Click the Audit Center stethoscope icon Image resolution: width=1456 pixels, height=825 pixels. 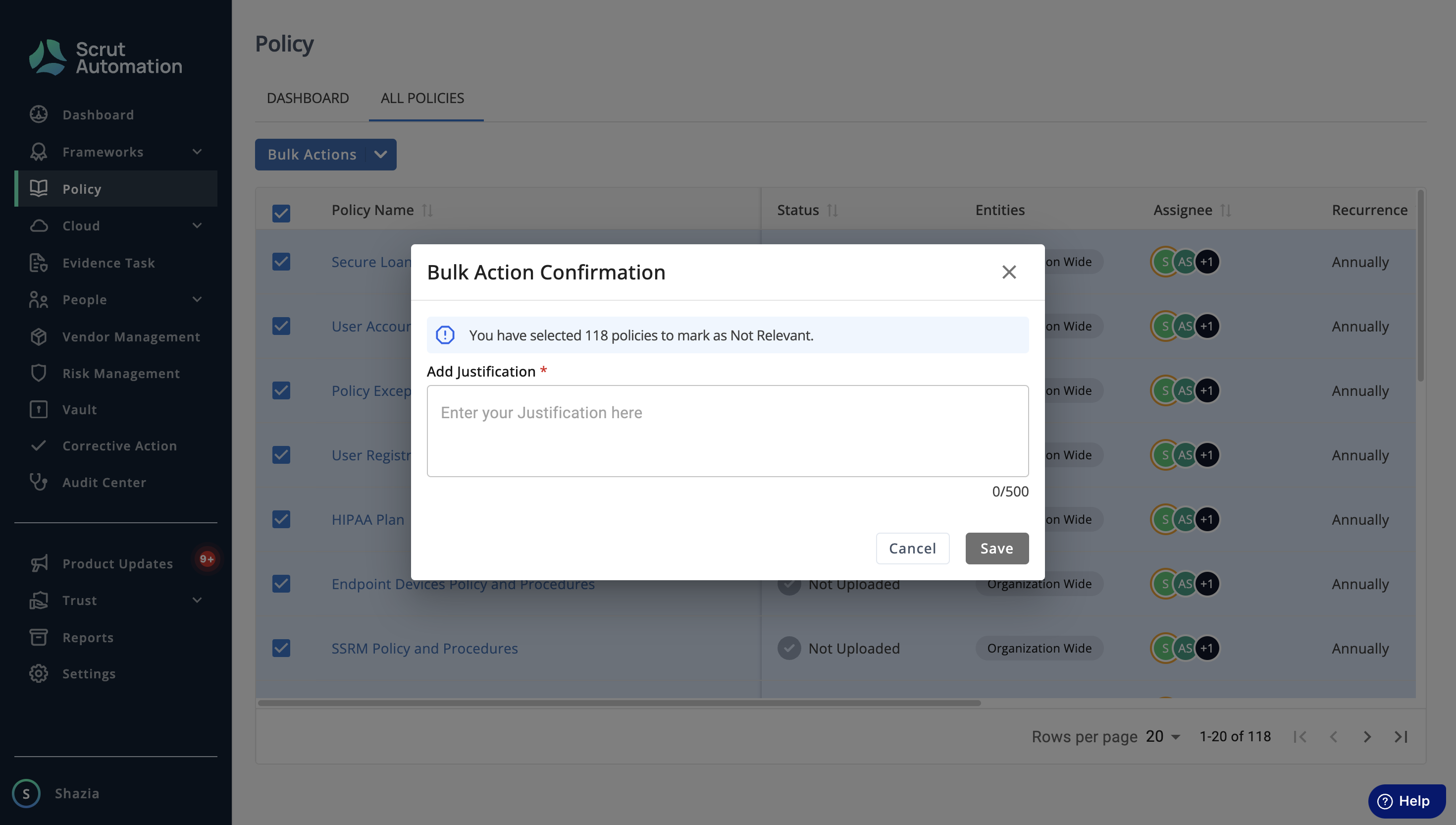[39, 482]
